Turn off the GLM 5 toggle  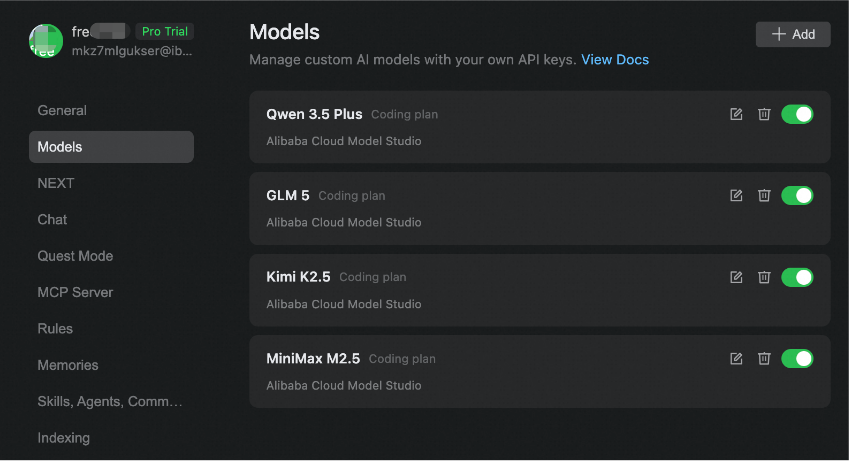797,196
